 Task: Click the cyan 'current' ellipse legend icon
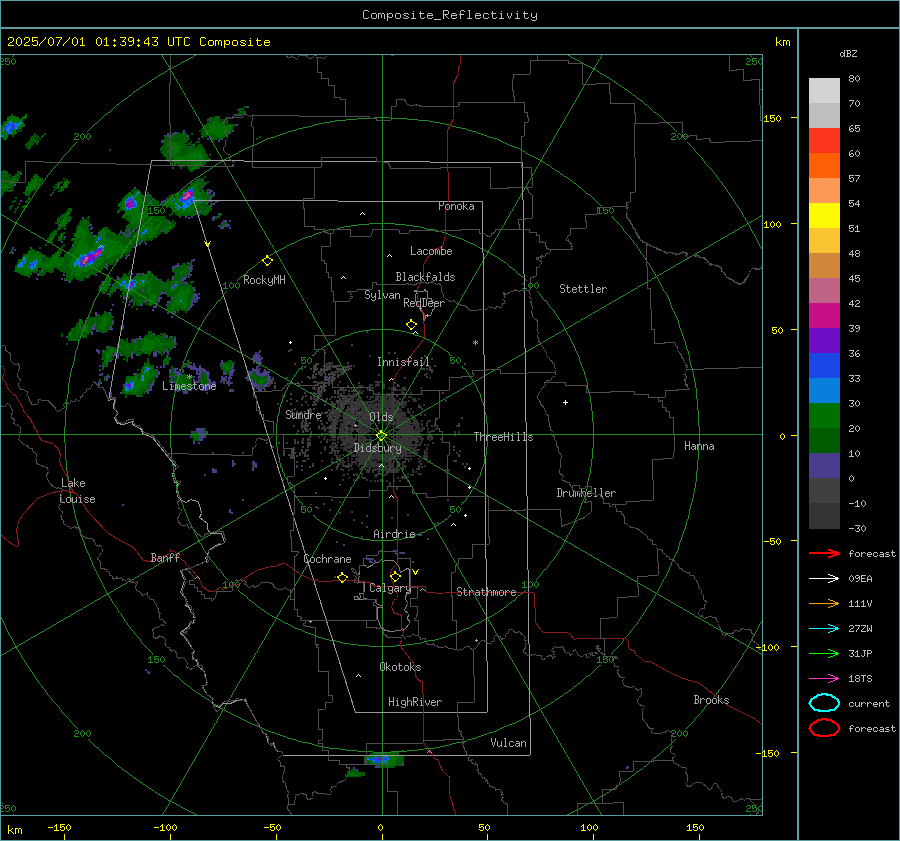(824, 703)
